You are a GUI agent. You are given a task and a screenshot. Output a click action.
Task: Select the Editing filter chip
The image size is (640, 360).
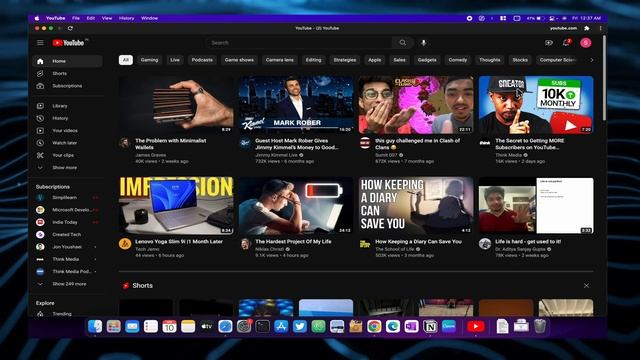point(313,60)
